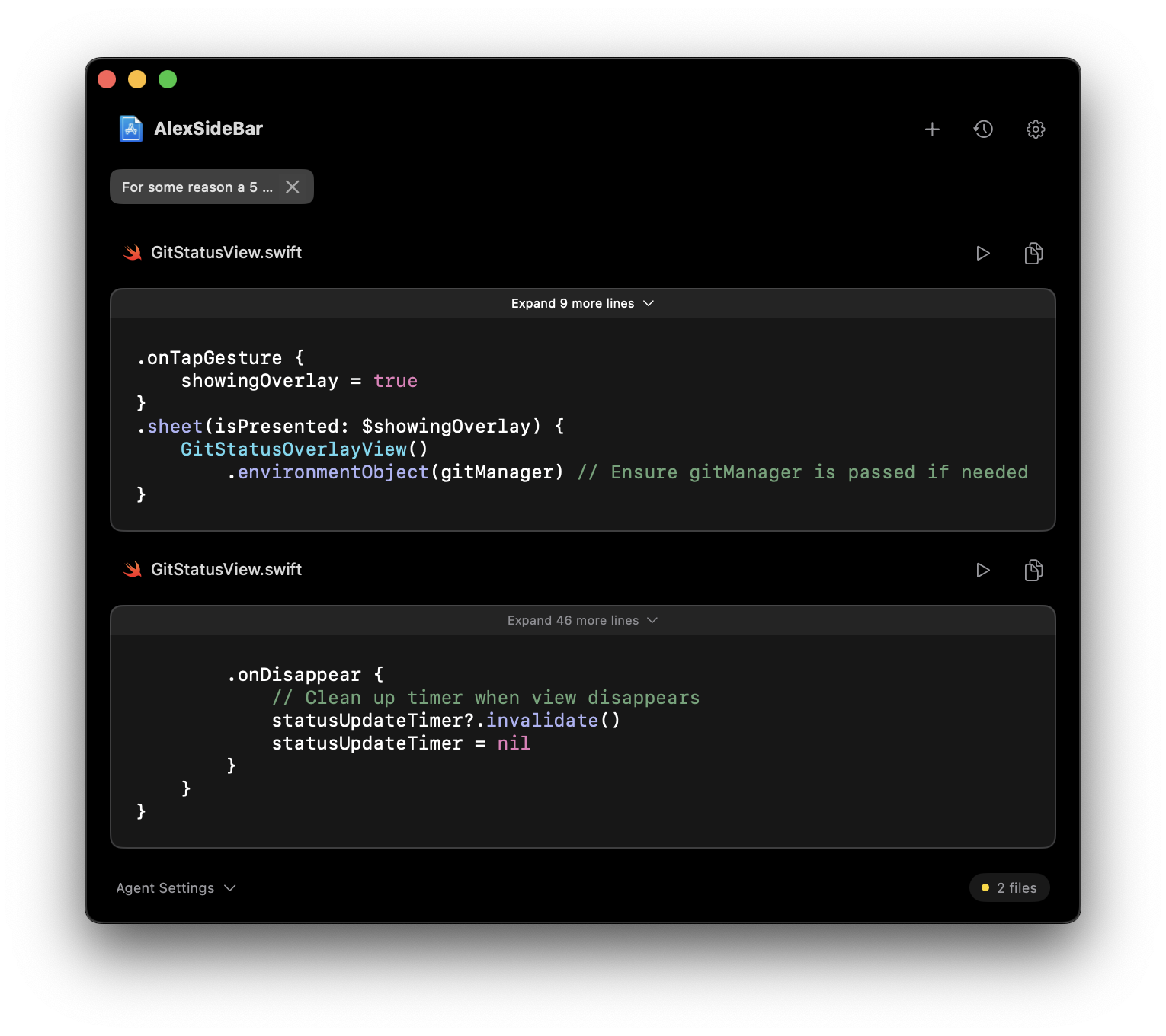1166x1036 pixels.
Task: Expand 46 more lines in second snippet
Action: point(583,620)
